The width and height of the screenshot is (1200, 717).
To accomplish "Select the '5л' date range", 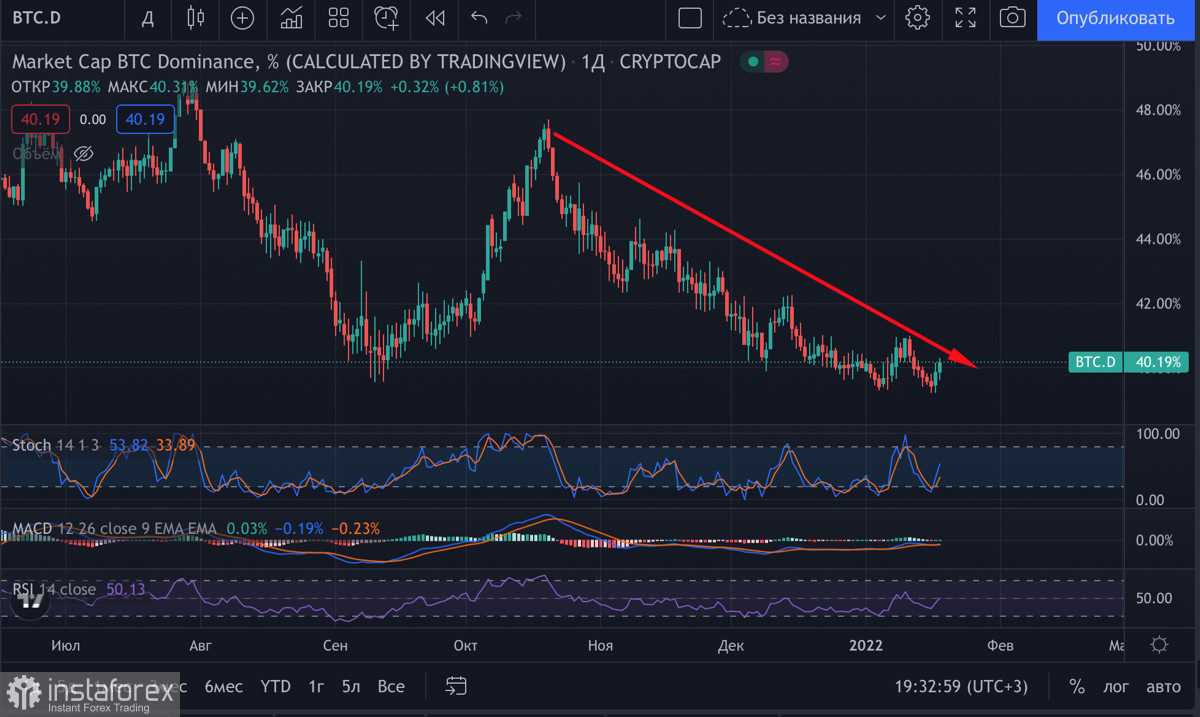I will tap(350, 686).
